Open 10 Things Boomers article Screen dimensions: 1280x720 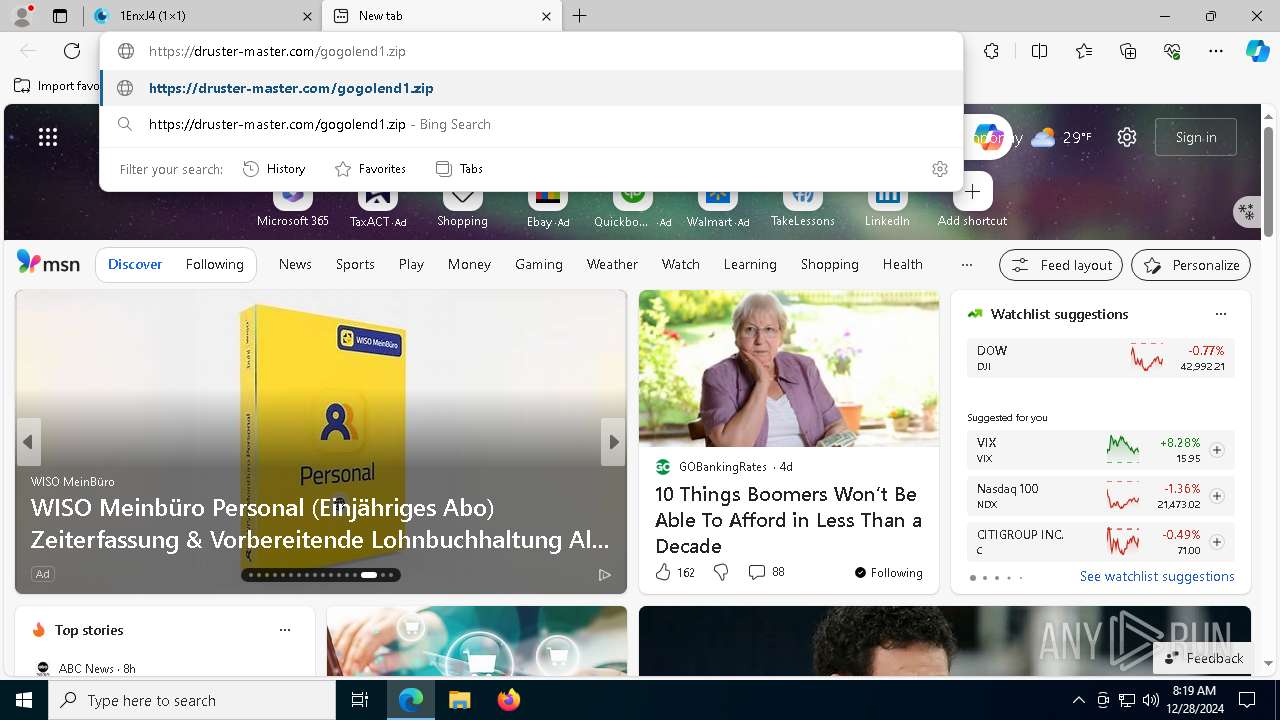[x=788, y=520]
